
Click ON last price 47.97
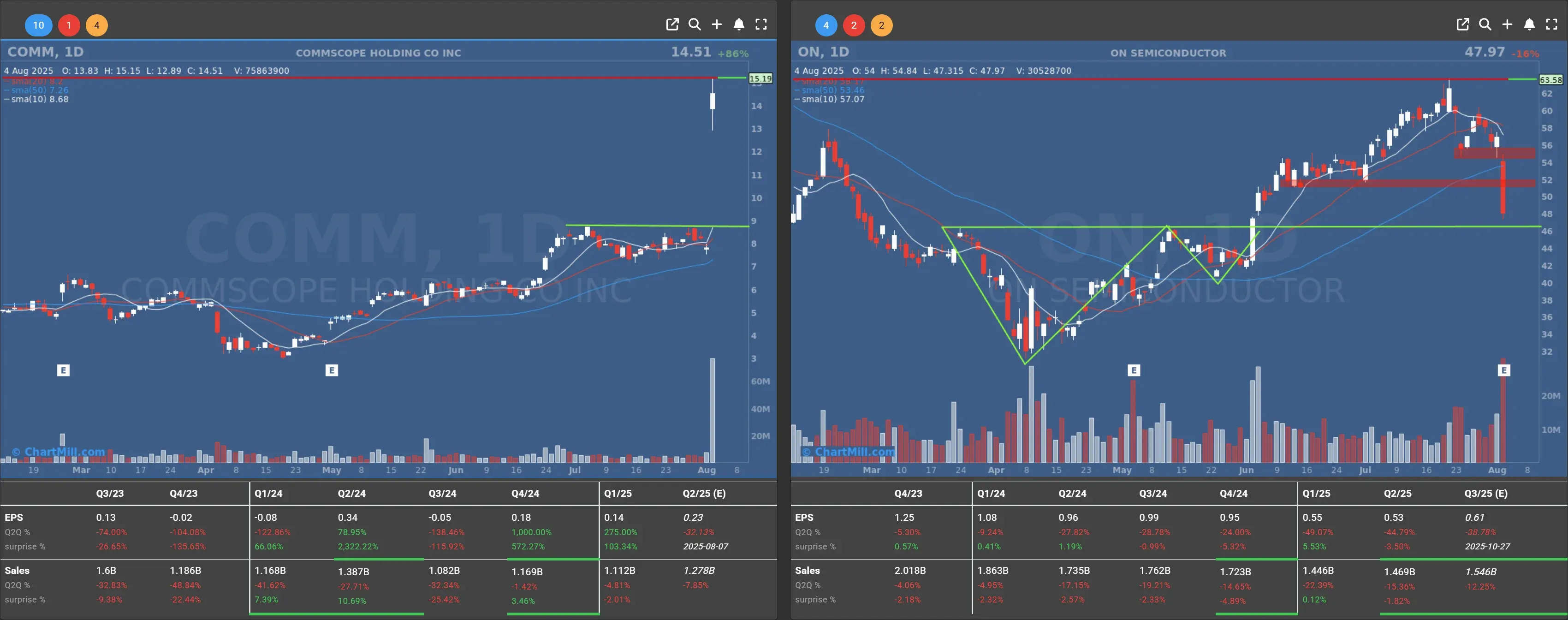click(1485, 52)
